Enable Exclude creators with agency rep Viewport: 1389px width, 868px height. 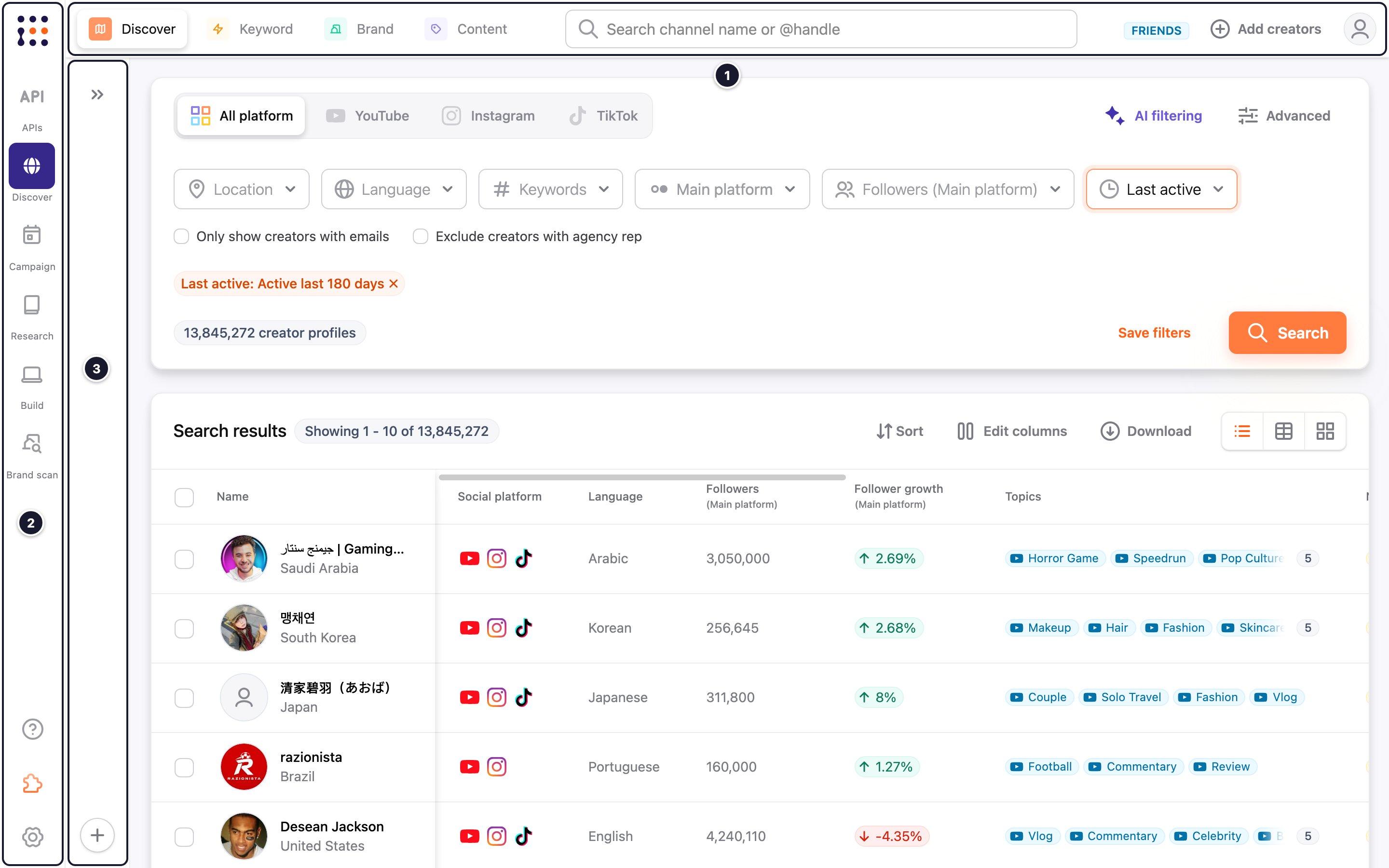point(421,236)
